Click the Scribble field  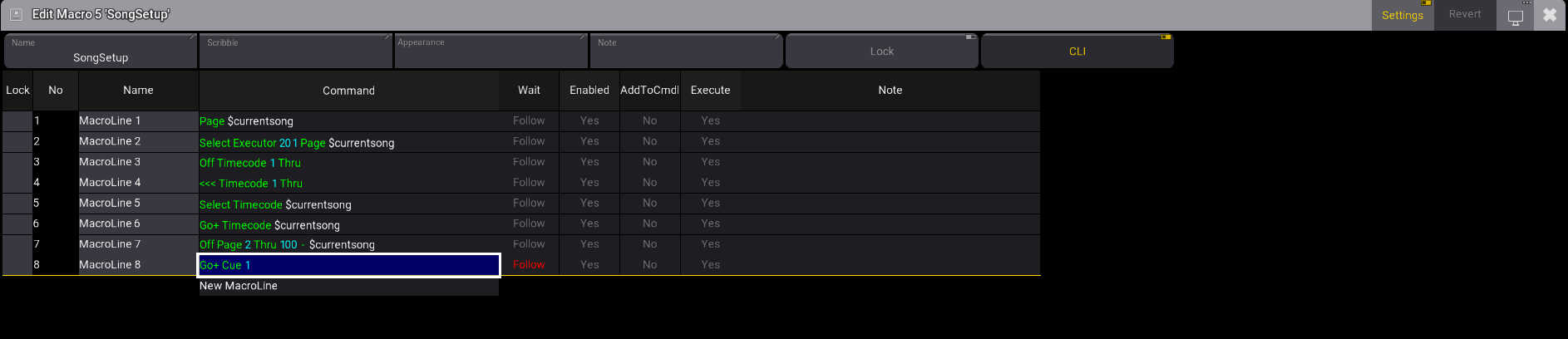click(295, 52)
